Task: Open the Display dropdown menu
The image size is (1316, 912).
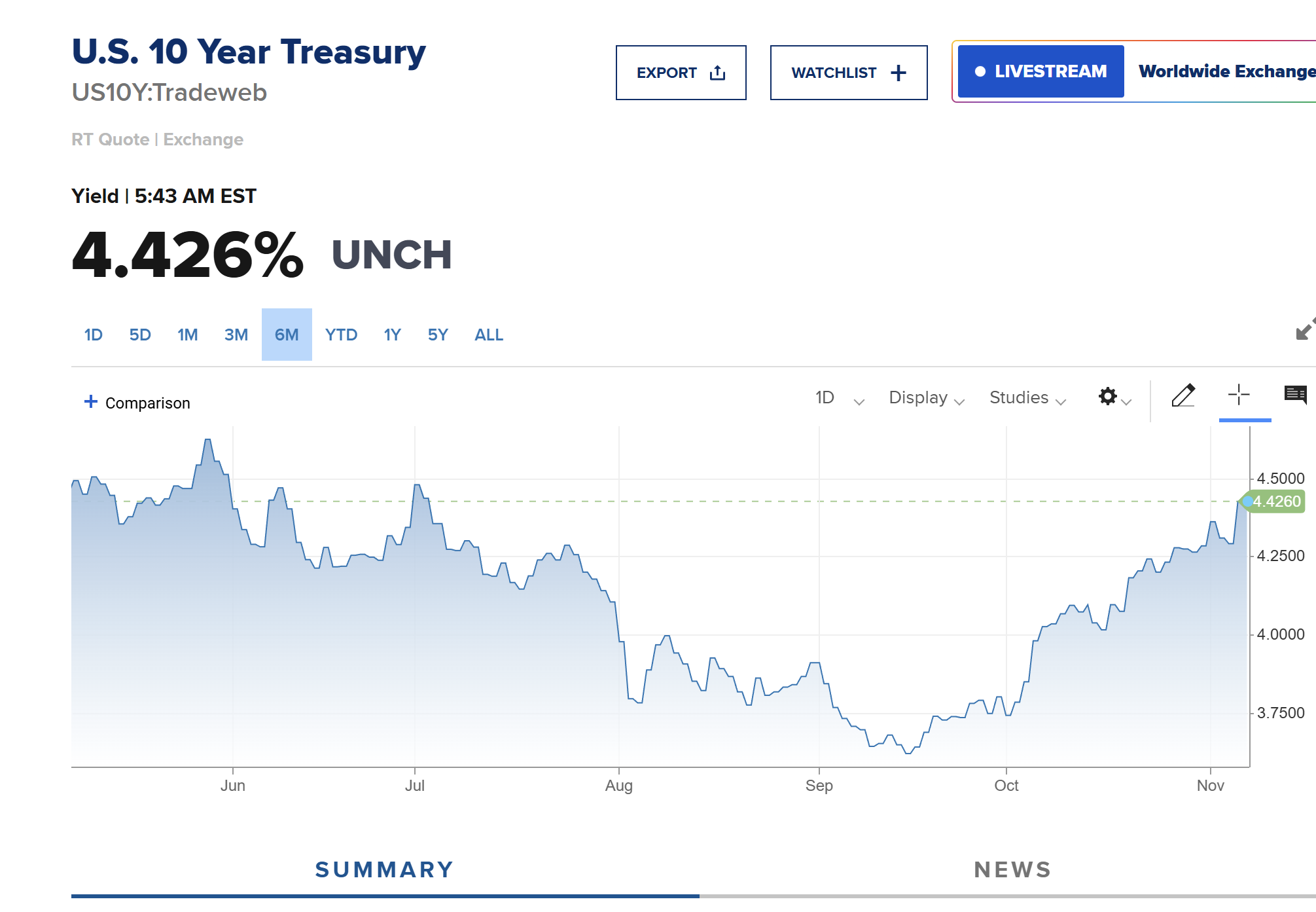Action: click(x=926, y=398)
